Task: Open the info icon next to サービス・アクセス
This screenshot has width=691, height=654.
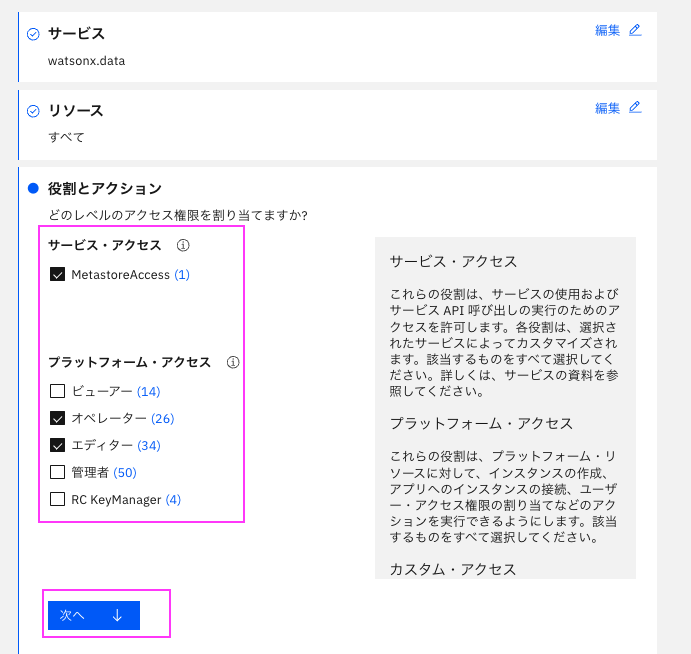Action: 183,245
